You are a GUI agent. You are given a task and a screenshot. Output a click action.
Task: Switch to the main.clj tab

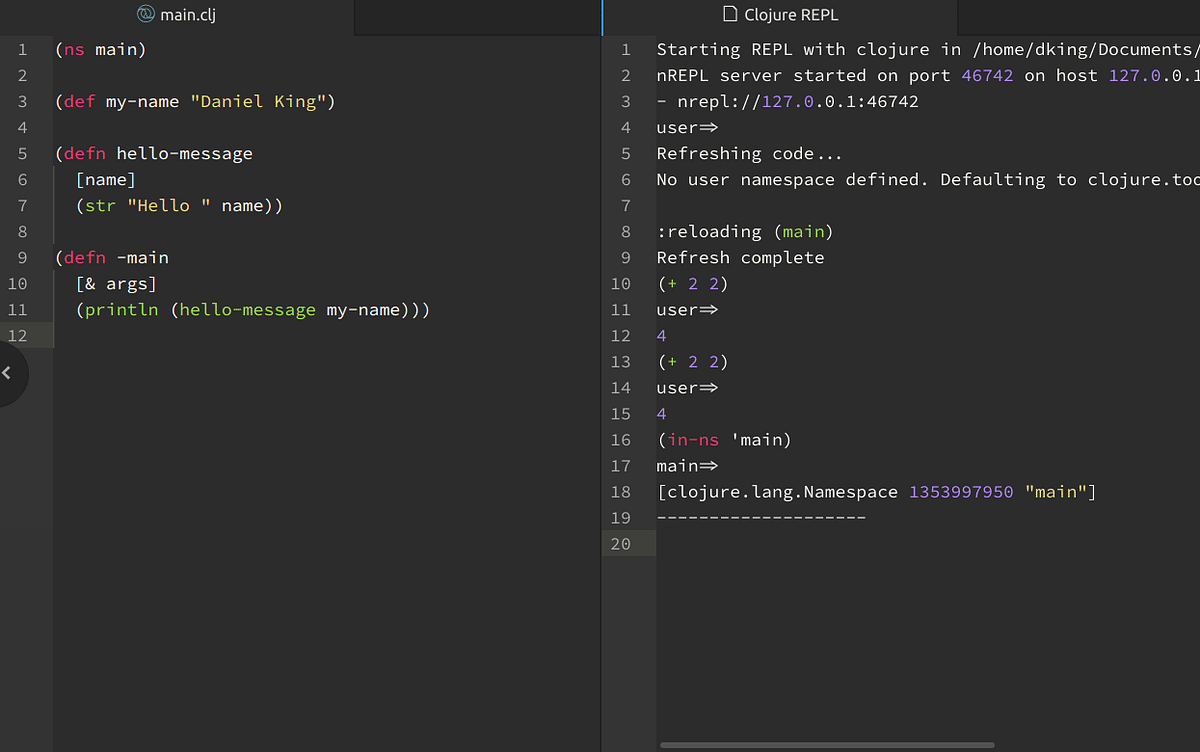tap(177, 15)
